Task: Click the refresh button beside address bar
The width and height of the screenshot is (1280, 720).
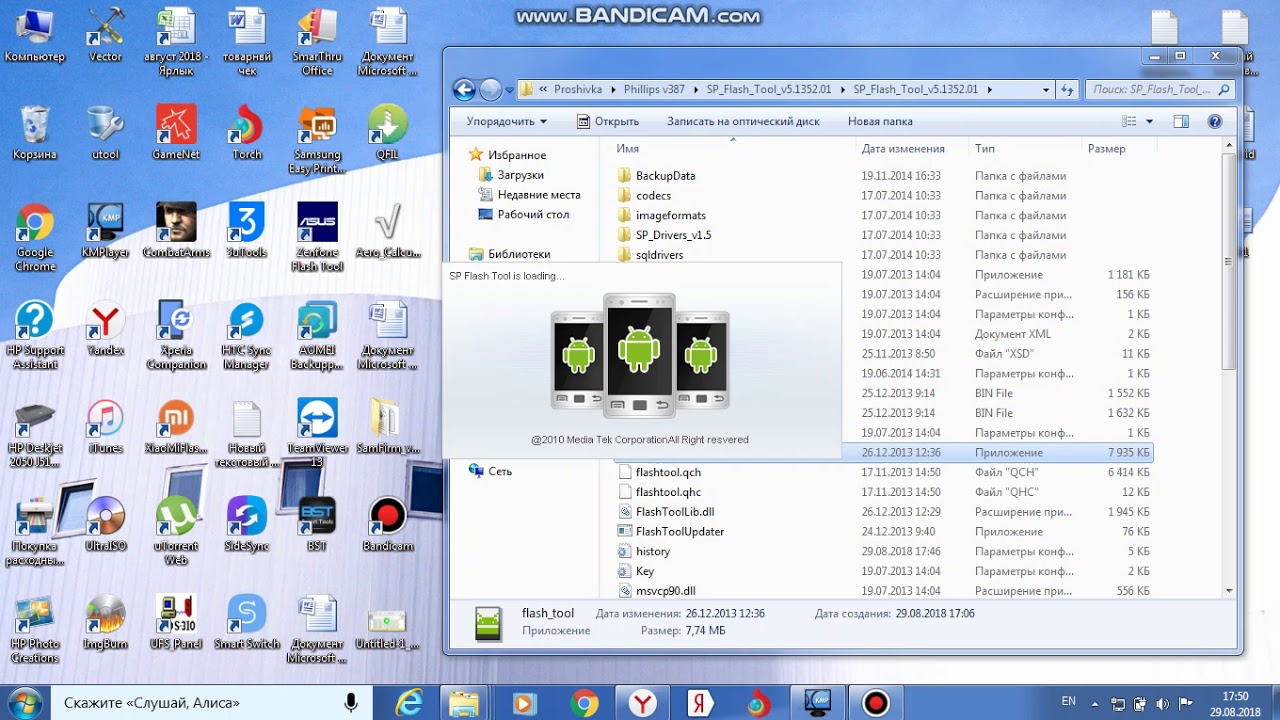Action: point(1067,89)
